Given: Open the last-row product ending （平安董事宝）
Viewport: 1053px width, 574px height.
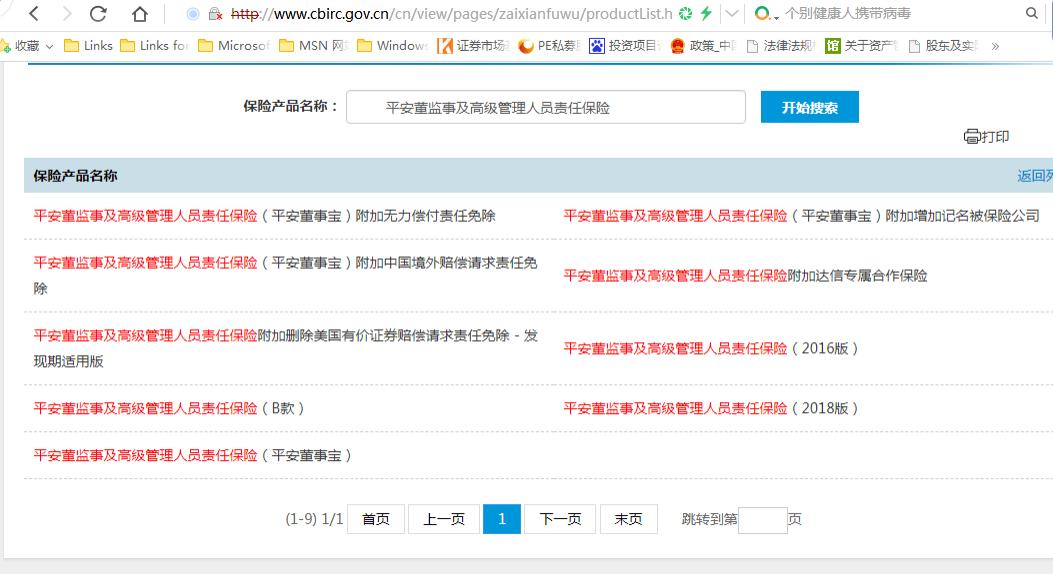Looking at the screenshot, I should (193, 455).
